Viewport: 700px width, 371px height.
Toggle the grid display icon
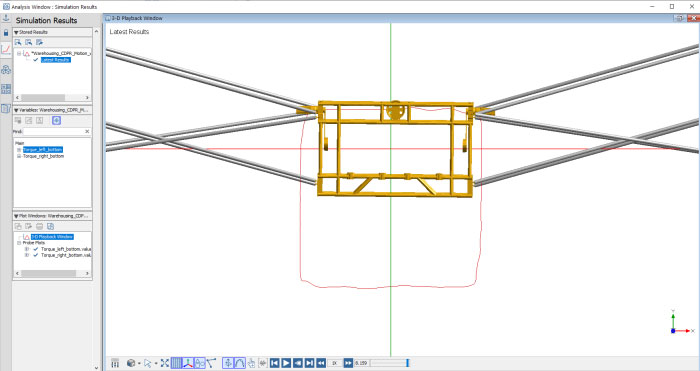pos(176,363)
